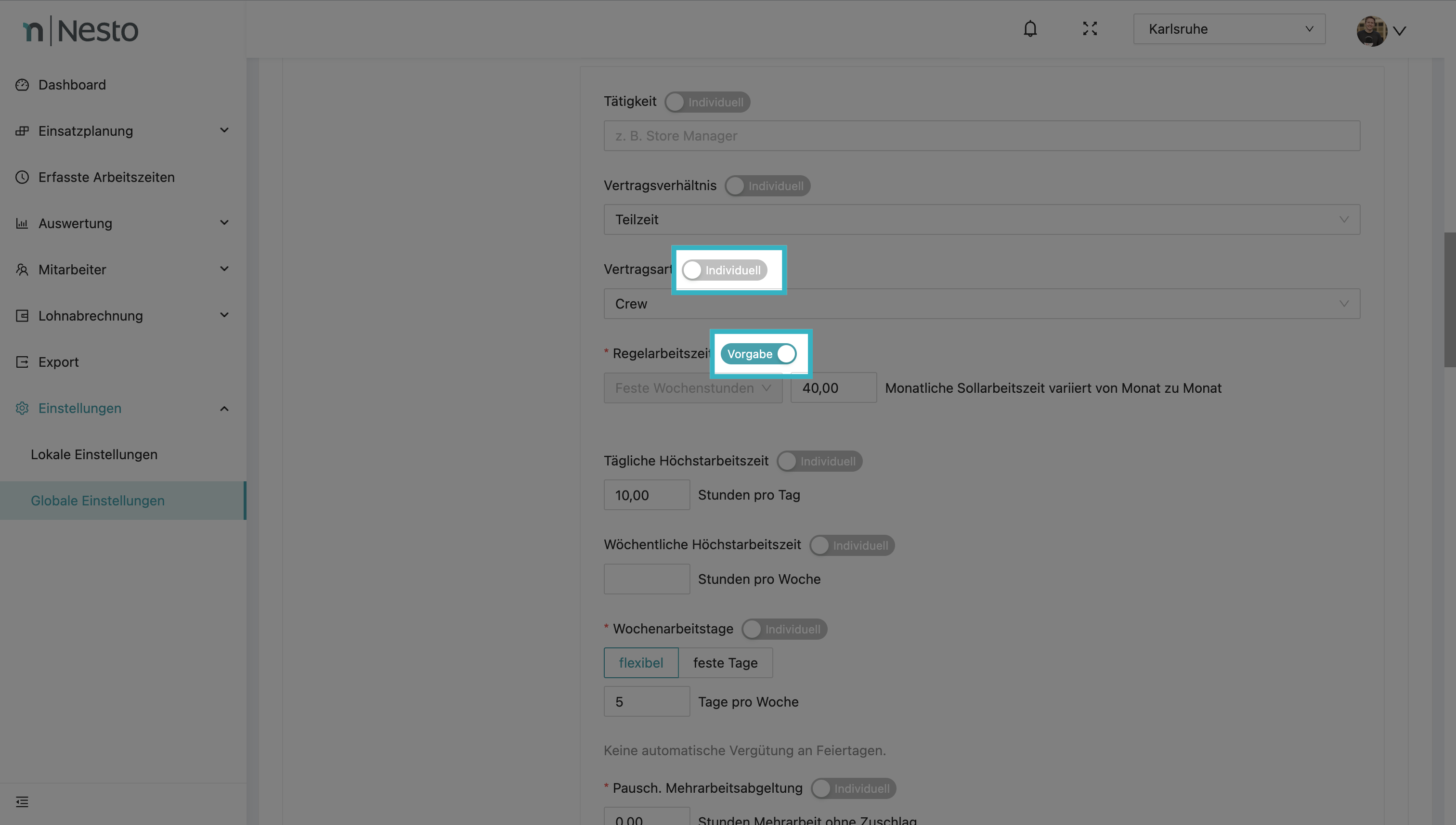Expand the Crew Vertragsart dropdown
Screen dimensions: 1456x825
tap(981, 304)
